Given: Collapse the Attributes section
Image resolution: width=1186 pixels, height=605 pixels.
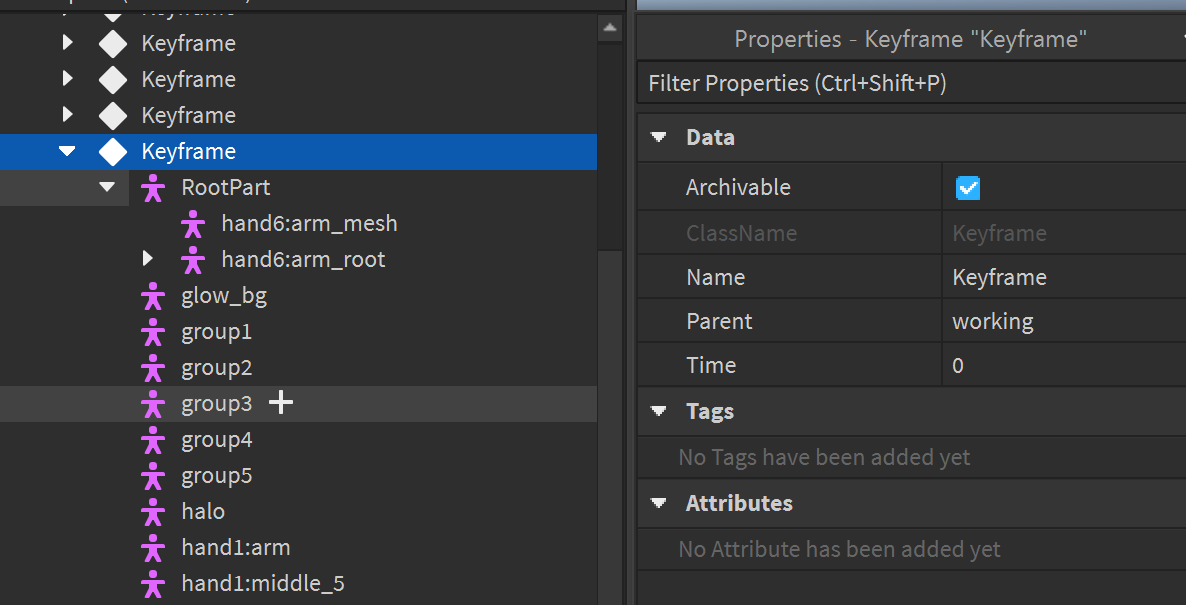Looking at the screenshot, I should (x=660, y=503).
